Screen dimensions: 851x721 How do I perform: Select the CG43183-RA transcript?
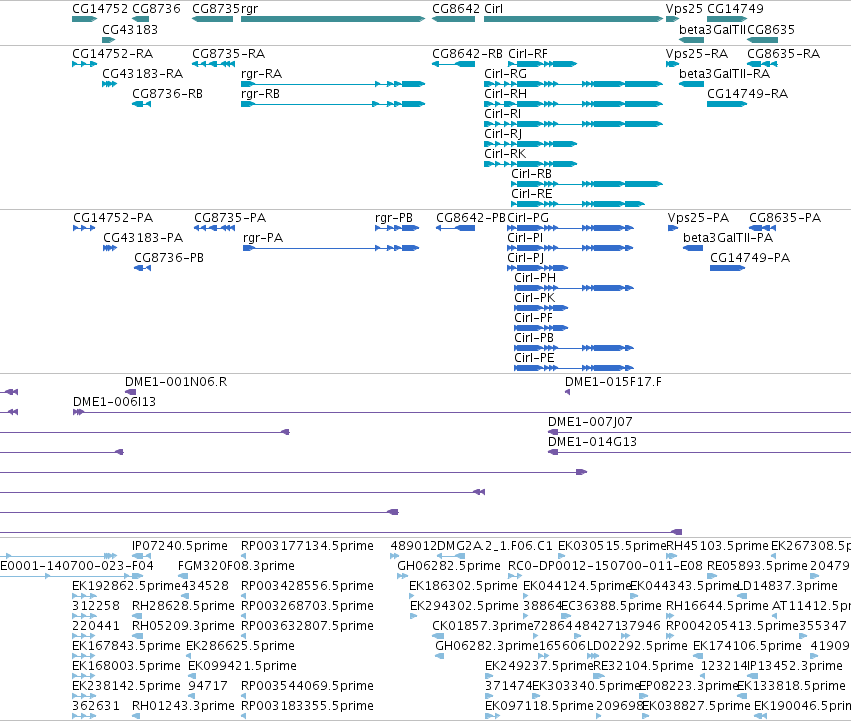click(110, 84)
